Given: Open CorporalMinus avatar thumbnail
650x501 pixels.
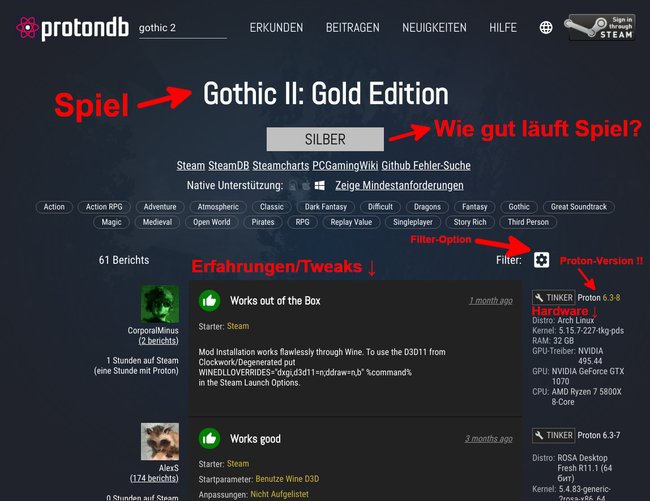Looking at the screenshot, I should [160, 304].
